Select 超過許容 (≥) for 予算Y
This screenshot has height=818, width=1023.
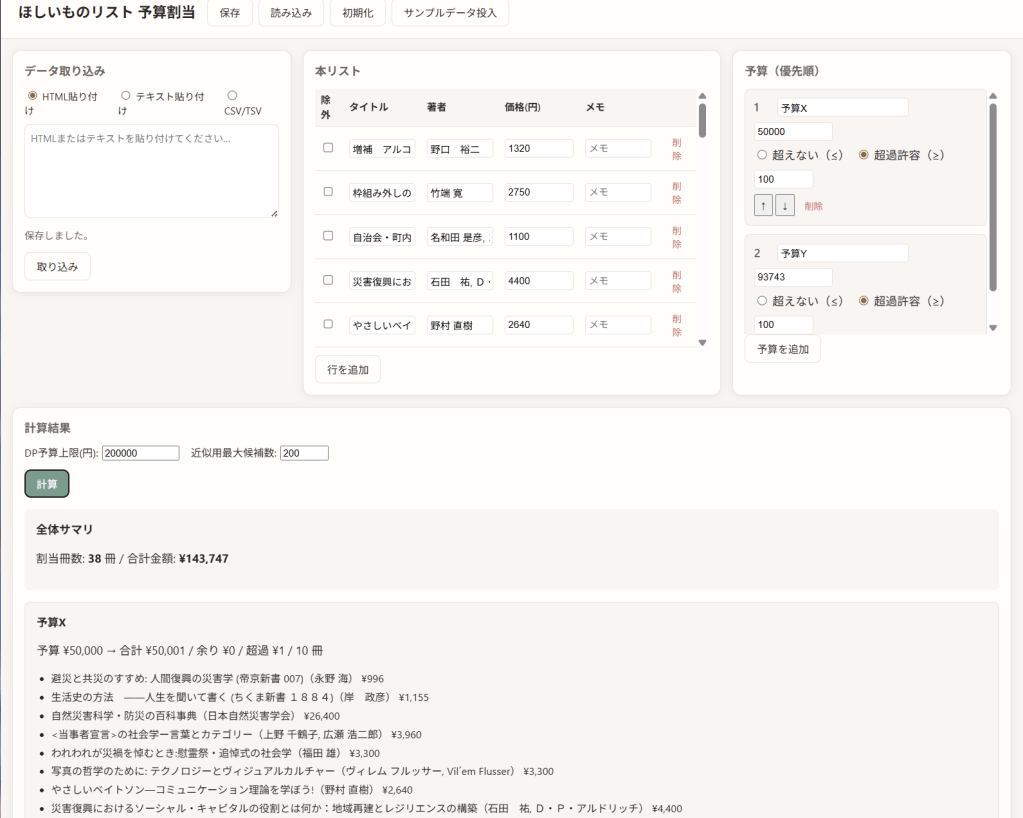click(864, 300)
